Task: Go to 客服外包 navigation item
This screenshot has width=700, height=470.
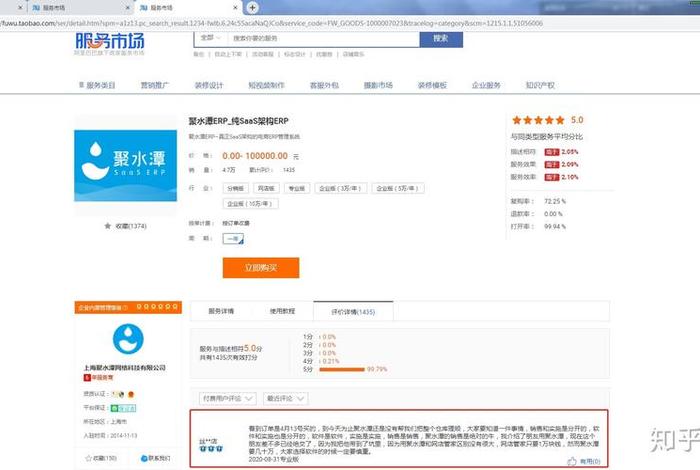Action: [x=325, y=85]
